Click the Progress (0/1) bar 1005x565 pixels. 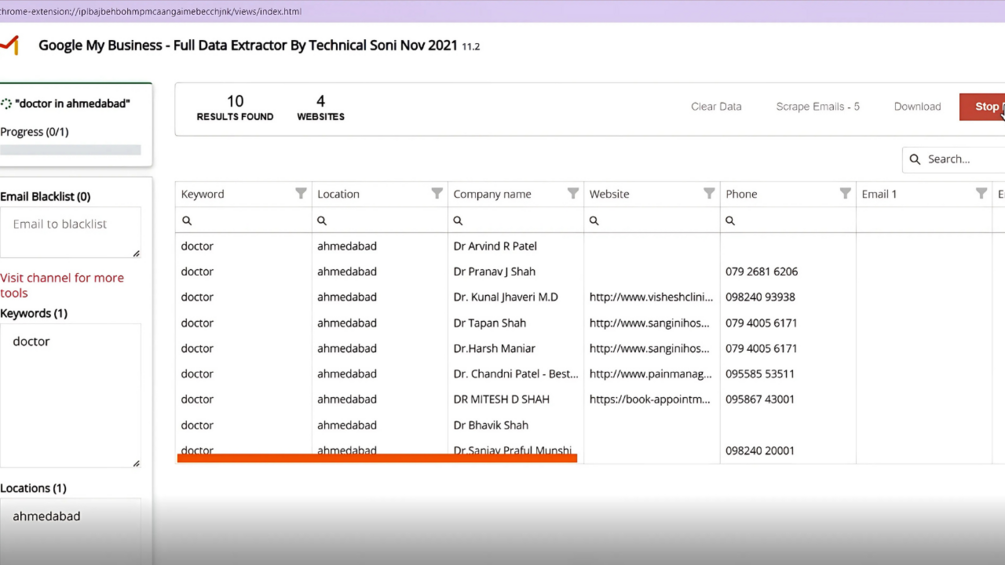(71, 150)
